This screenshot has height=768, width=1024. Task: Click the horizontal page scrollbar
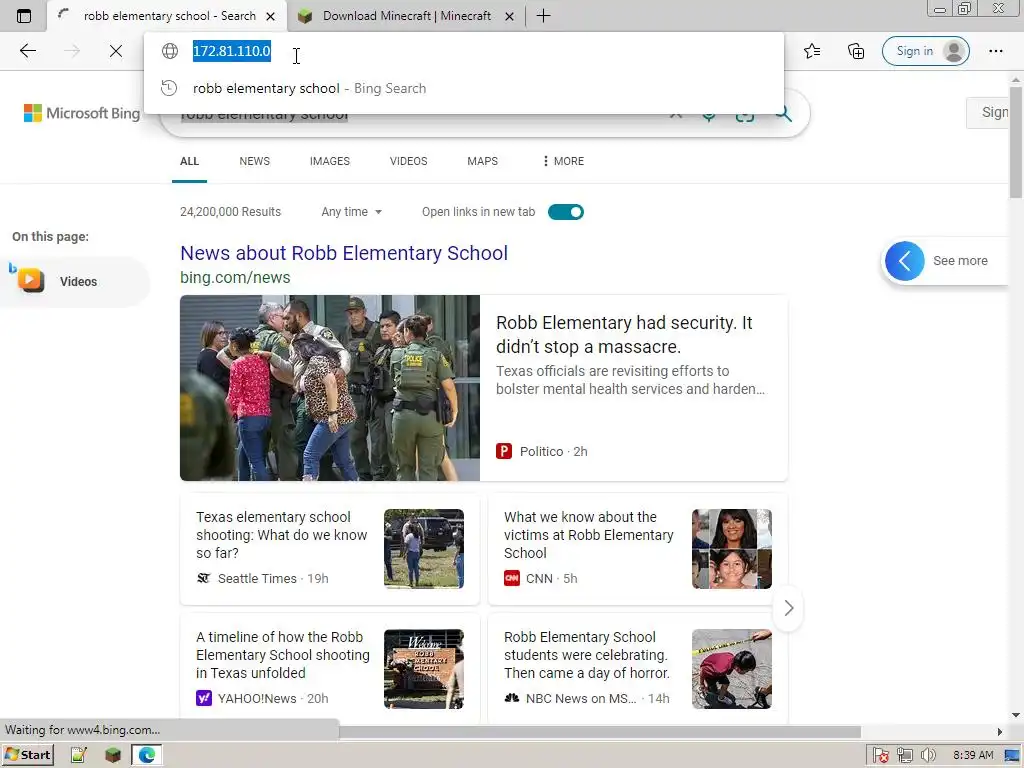(x=600, y=731)
